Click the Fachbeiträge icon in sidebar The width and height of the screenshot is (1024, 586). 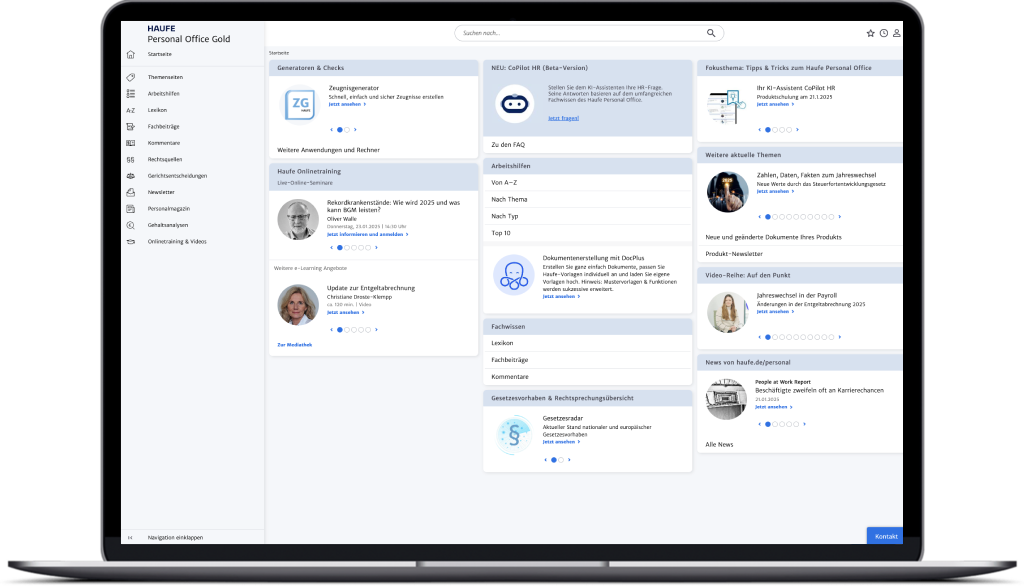(131, 127)
